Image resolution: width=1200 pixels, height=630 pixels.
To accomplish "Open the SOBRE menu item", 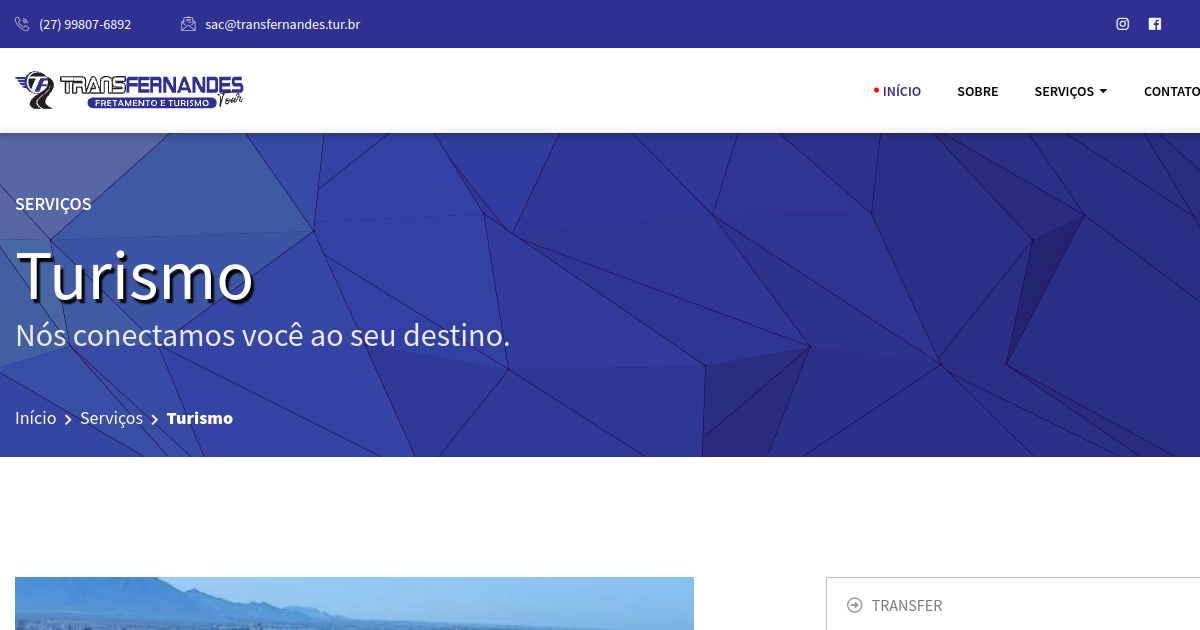I will click(978, 91).
